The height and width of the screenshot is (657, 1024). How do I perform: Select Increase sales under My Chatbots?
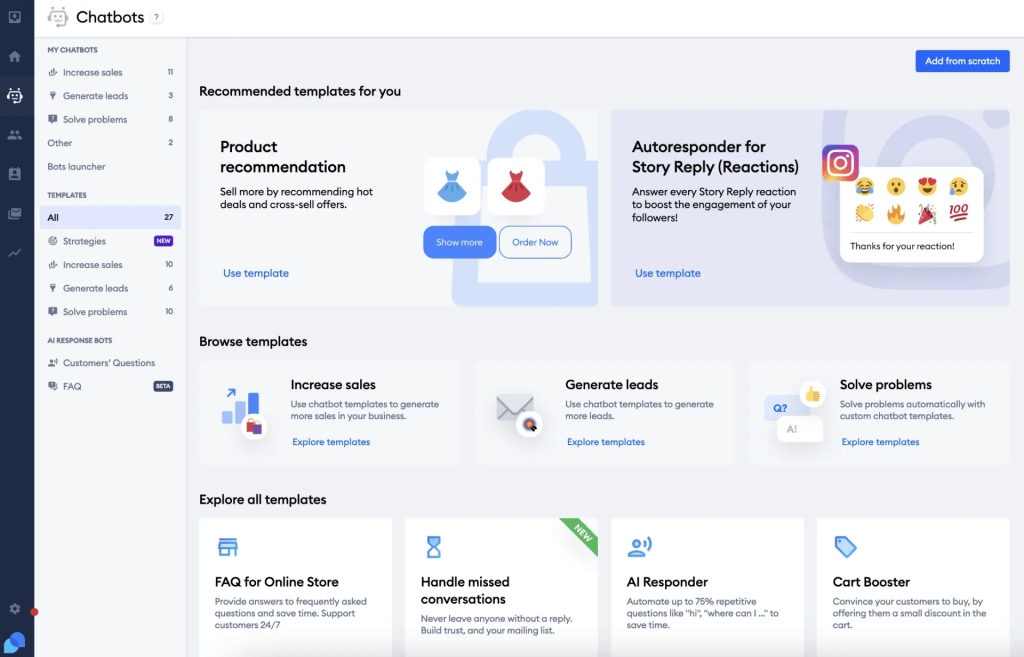[x=94, y=73]
